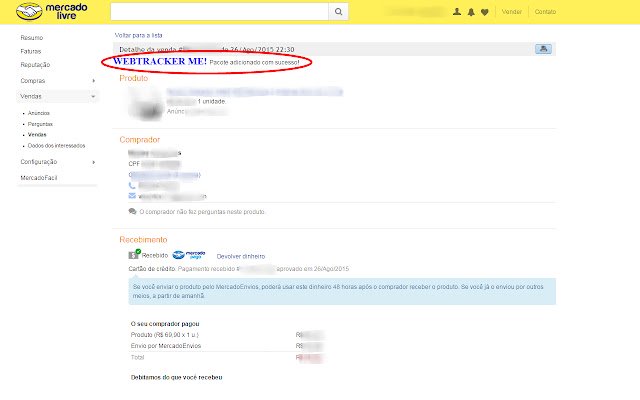Click the buyer phone icon
640x400 pixels.
point(132,185)
